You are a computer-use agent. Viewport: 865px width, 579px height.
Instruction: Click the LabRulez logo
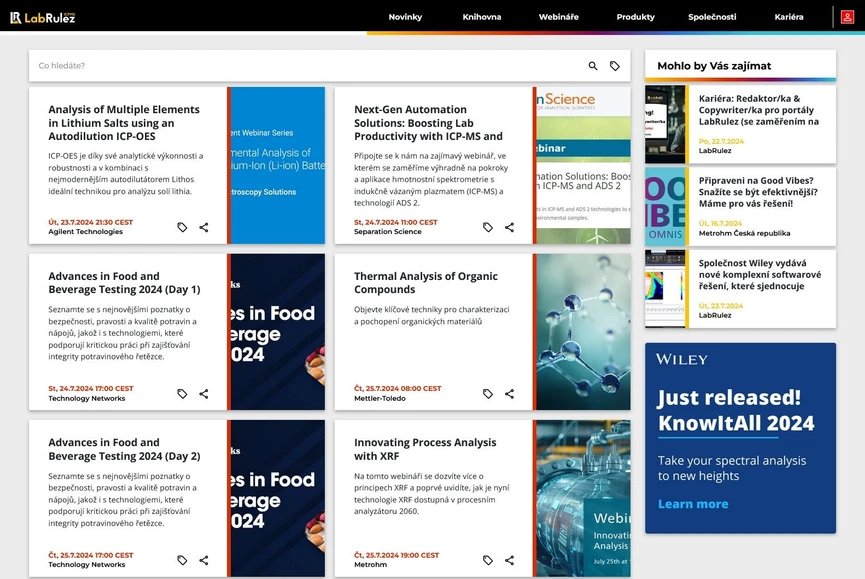coord(42,18)
